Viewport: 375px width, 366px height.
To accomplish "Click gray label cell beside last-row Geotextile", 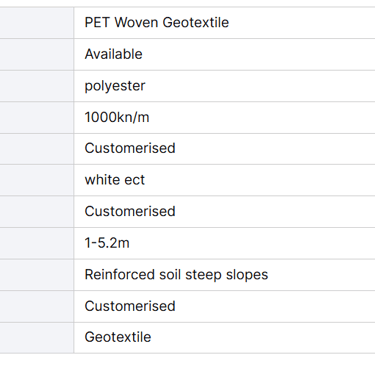I will (37, 337).
